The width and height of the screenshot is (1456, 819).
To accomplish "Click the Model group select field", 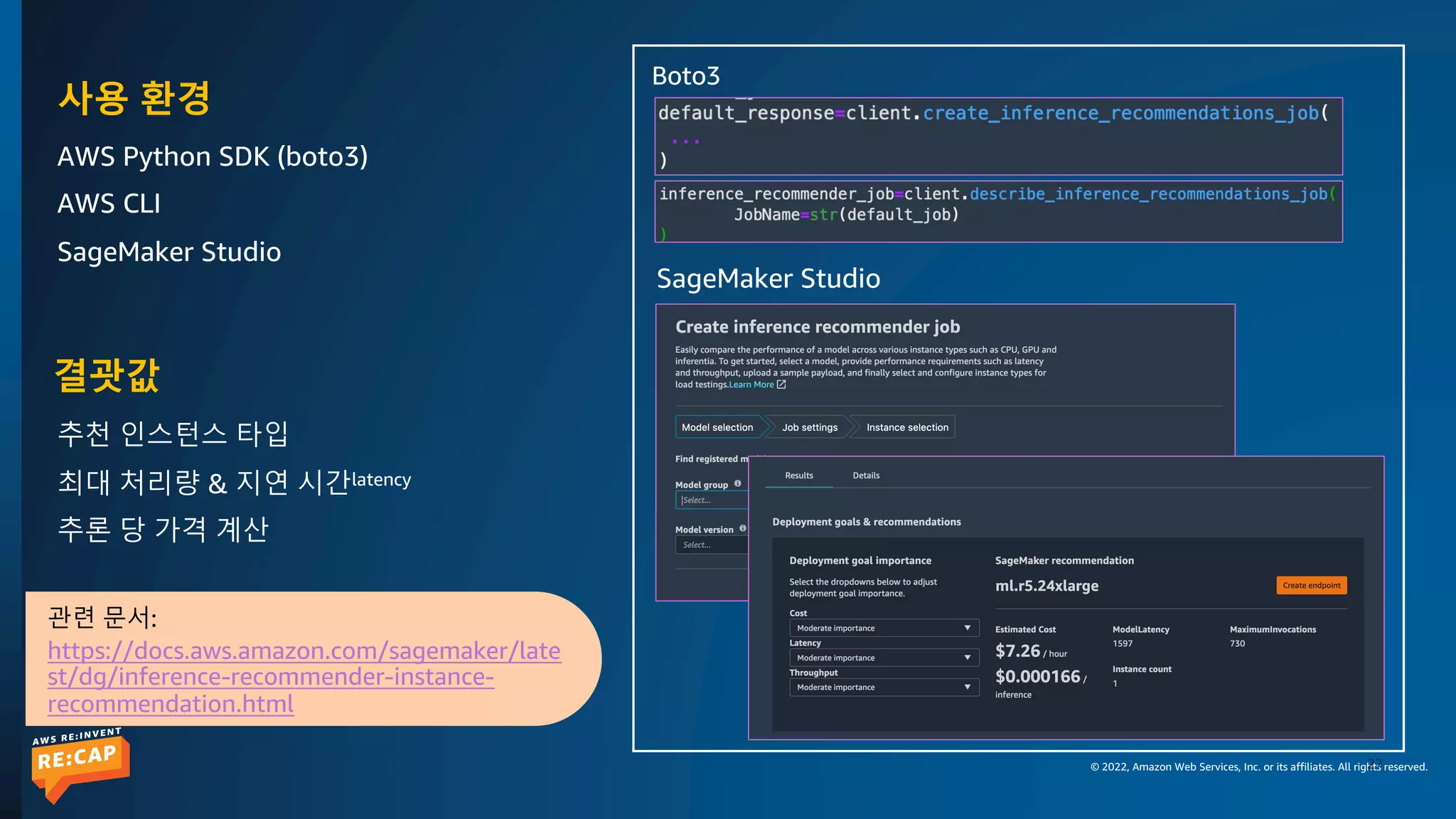I will coord(711,500).
